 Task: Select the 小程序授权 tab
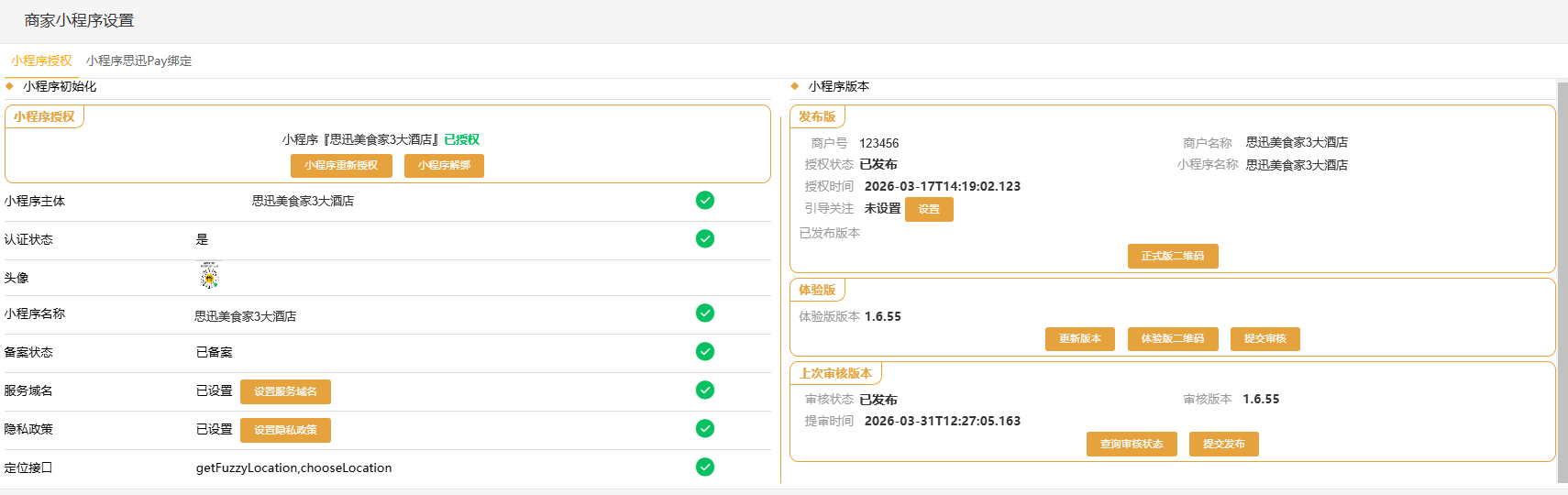coord(41,61)
